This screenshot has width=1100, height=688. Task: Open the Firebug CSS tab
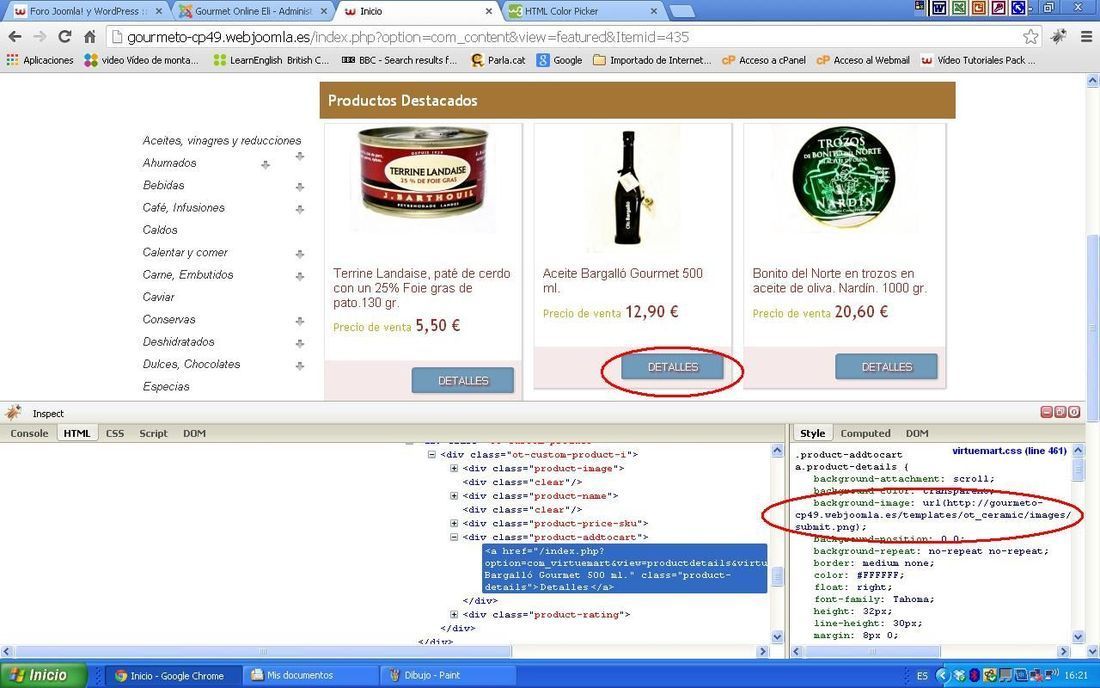pos(114,433)
